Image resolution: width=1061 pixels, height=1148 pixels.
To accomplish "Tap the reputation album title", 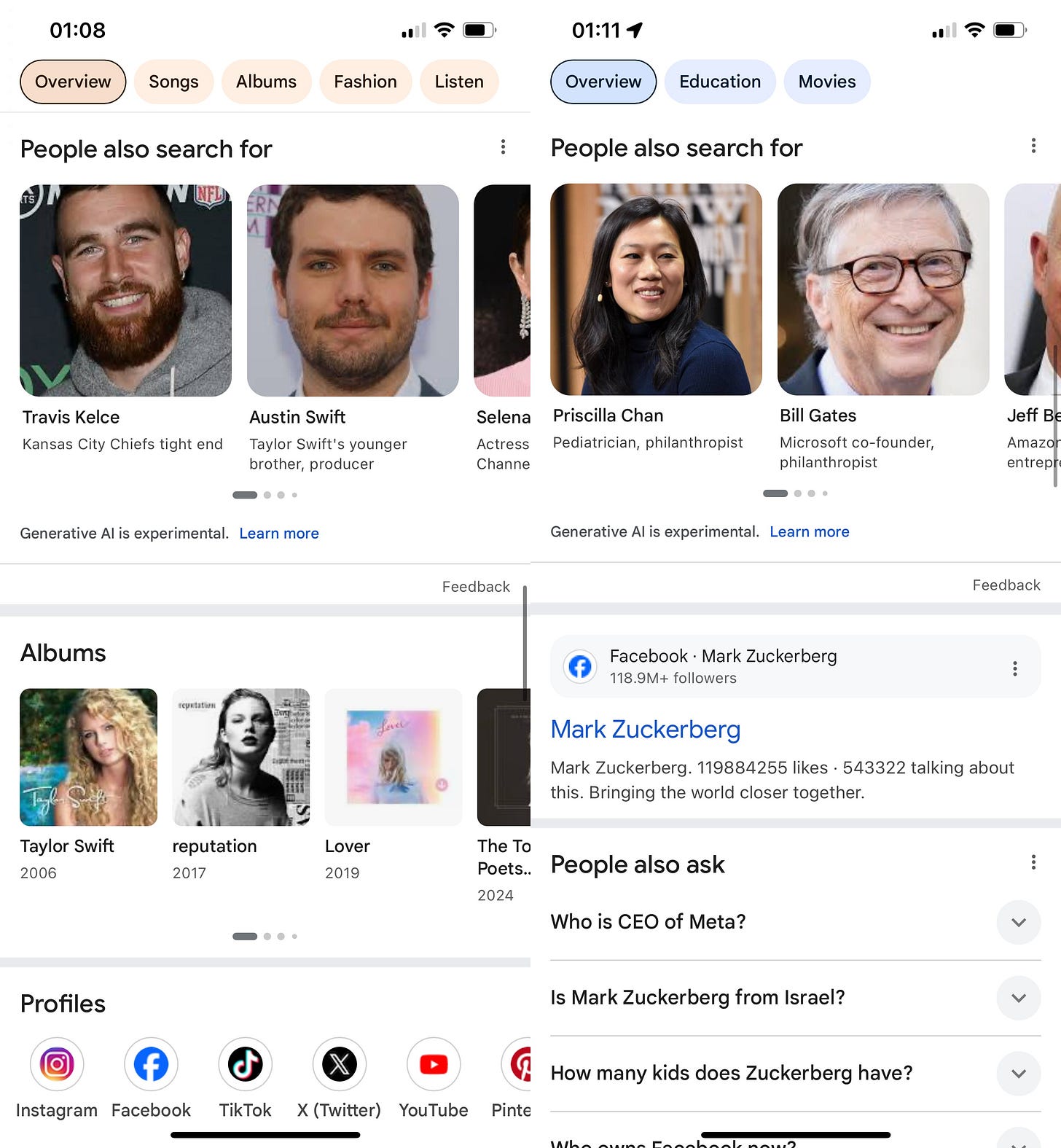I will pyautogui.click(x=214, y=846).
